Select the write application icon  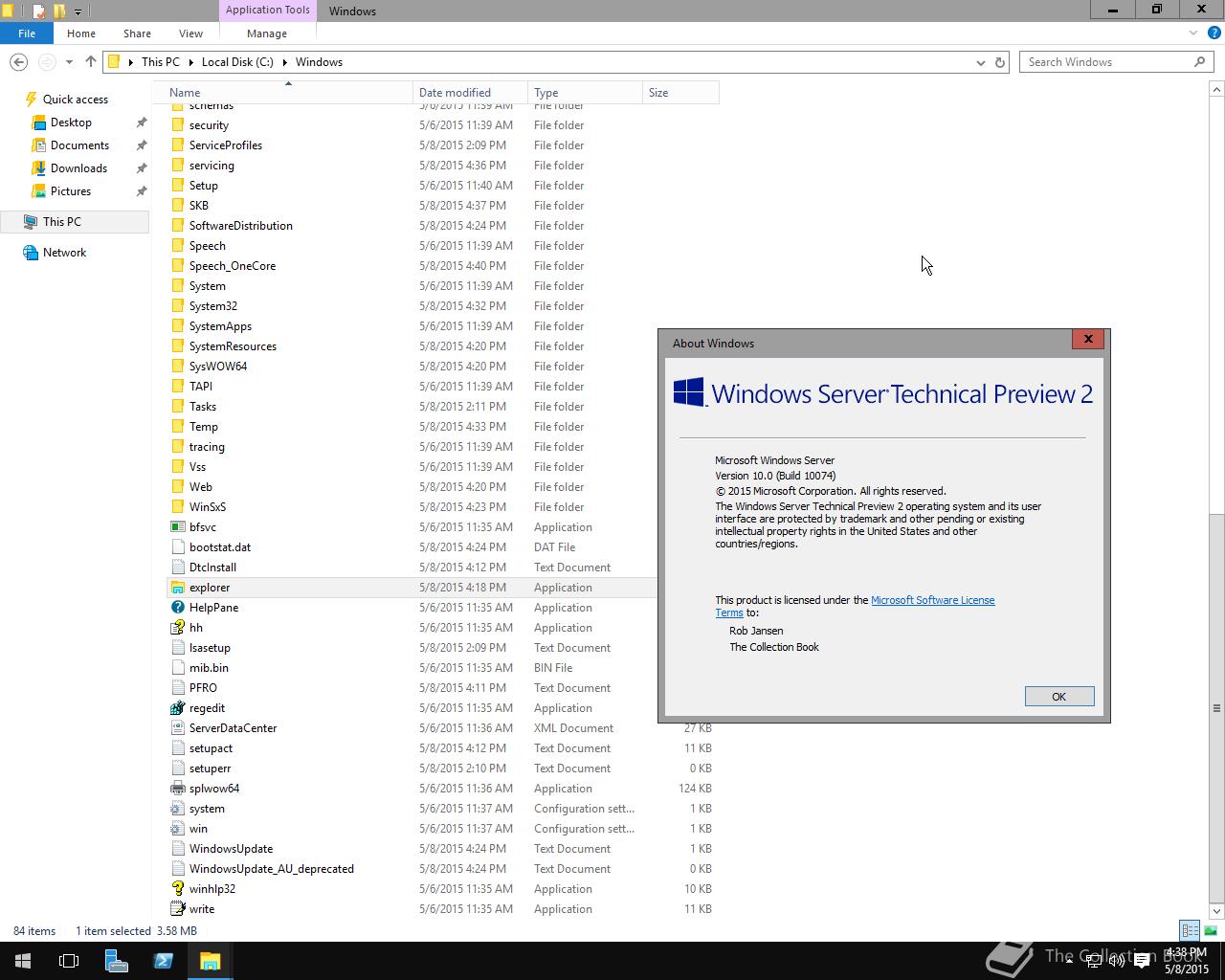(177, 909)
